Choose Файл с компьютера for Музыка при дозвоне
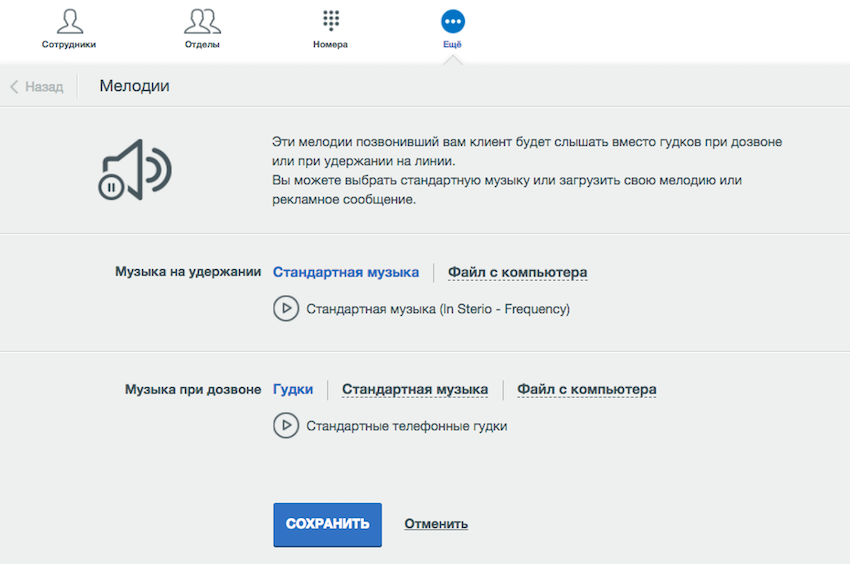850x564 pixels. [587, 389]
